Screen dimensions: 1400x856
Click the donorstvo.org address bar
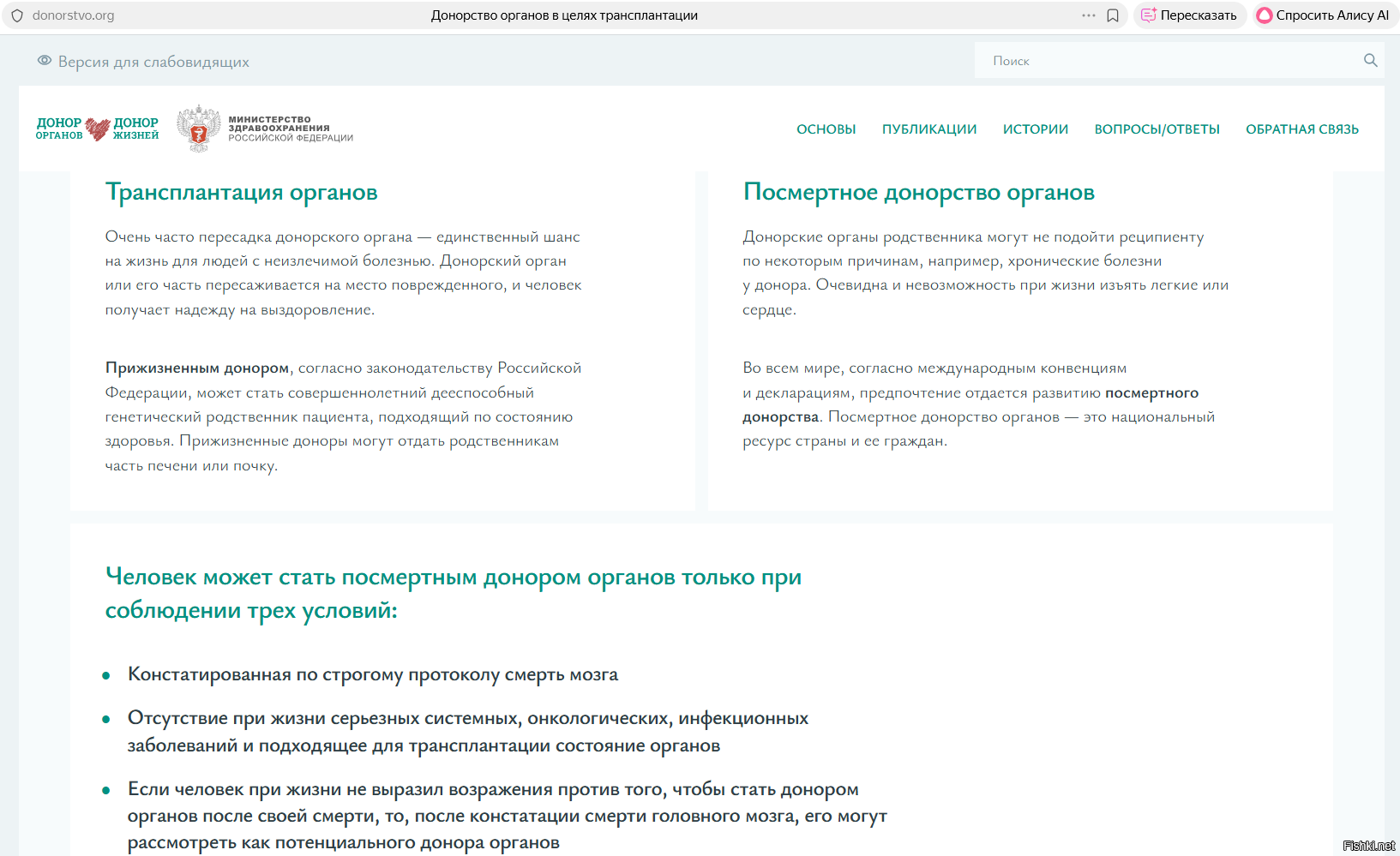pyautogui.click(x=74, y=15)
